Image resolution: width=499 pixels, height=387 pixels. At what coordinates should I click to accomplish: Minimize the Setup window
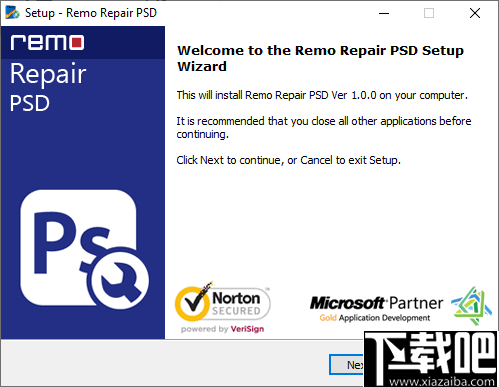pos(384,13)
